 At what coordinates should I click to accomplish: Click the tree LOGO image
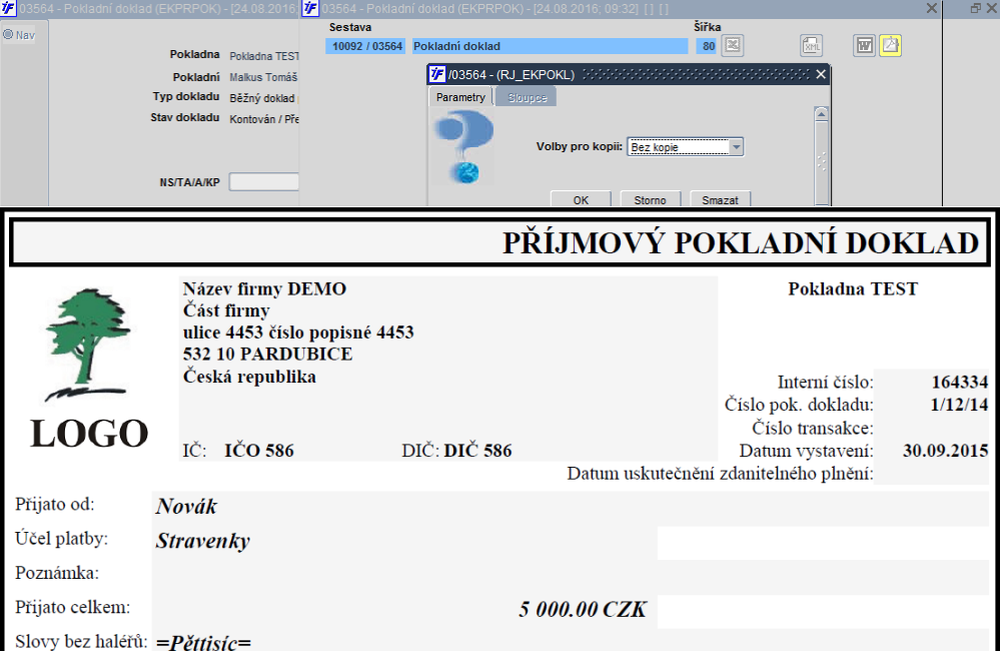coord(89,367)
